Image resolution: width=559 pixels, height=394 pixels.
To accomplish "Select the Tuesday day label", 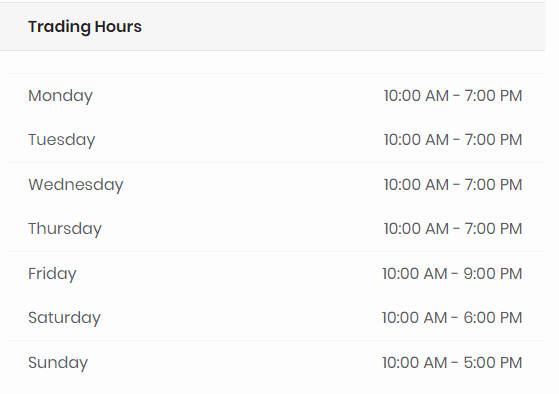I will coord(62,140).
